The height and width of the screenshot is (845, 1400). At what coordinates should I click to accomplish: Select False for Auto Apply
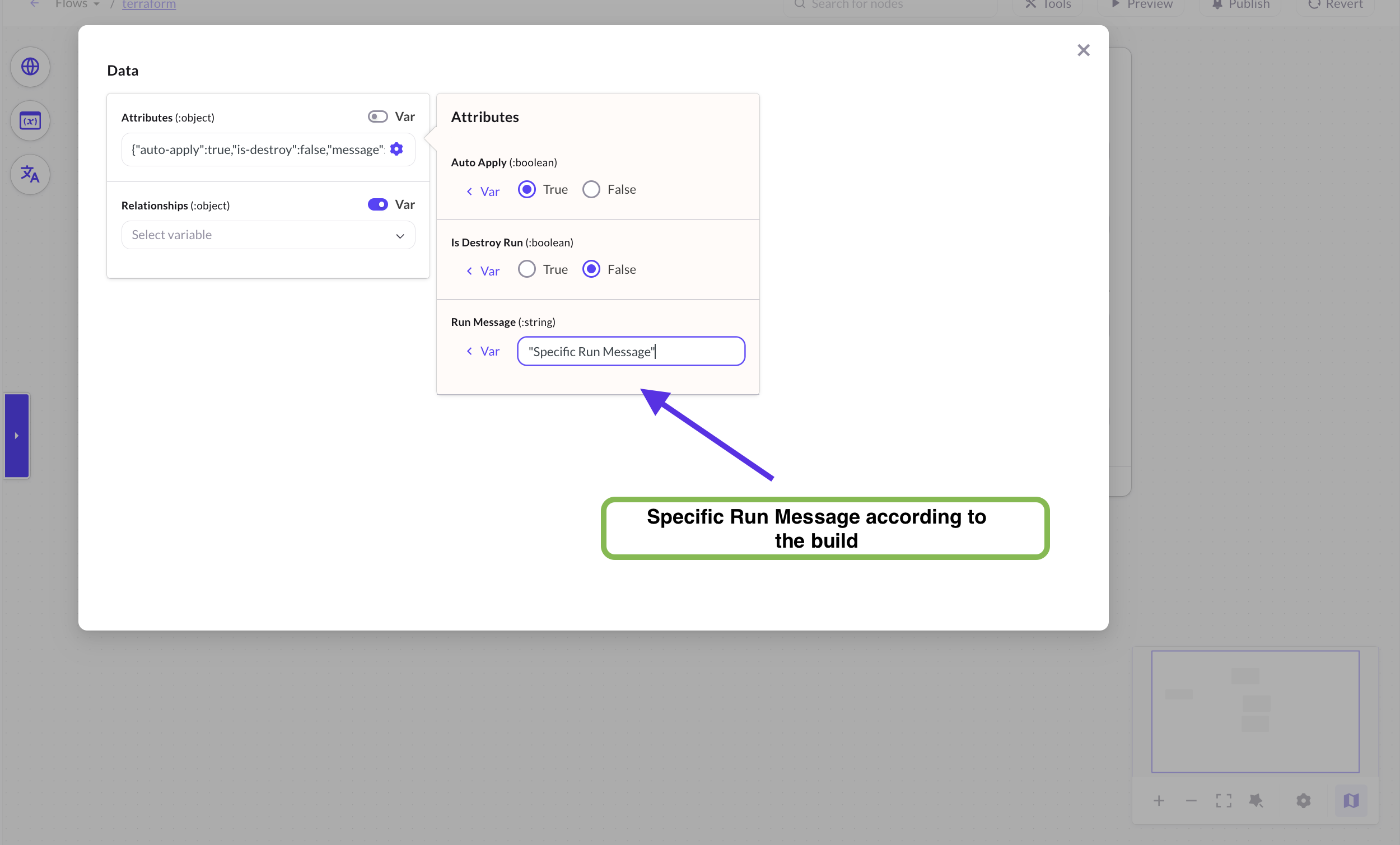pyautogui.click(x=591, y=189)
